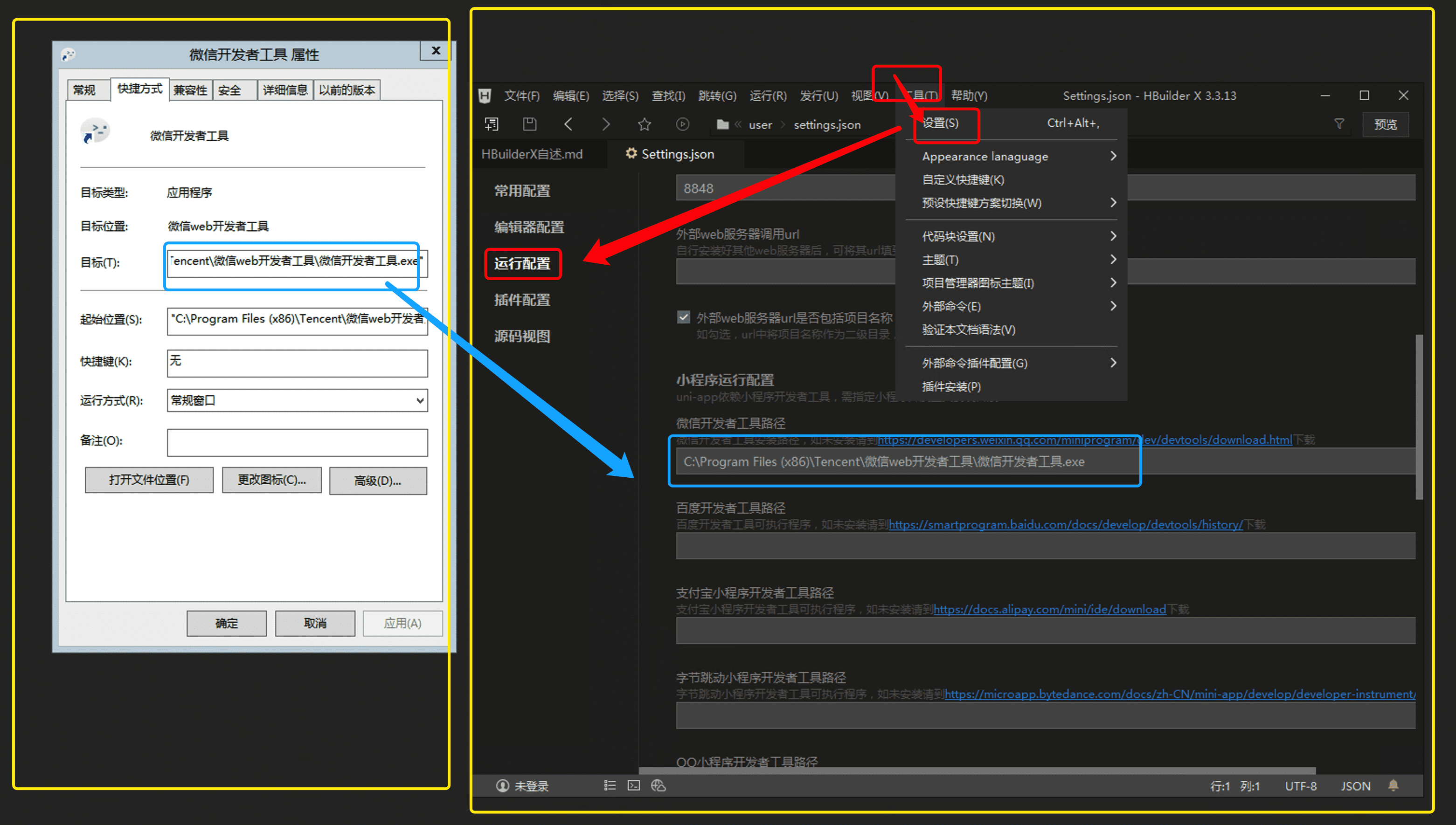Click the 高级(D)... button
Image resolution: width=1456 pixels, height=825 pixels.
click(378, 481)
